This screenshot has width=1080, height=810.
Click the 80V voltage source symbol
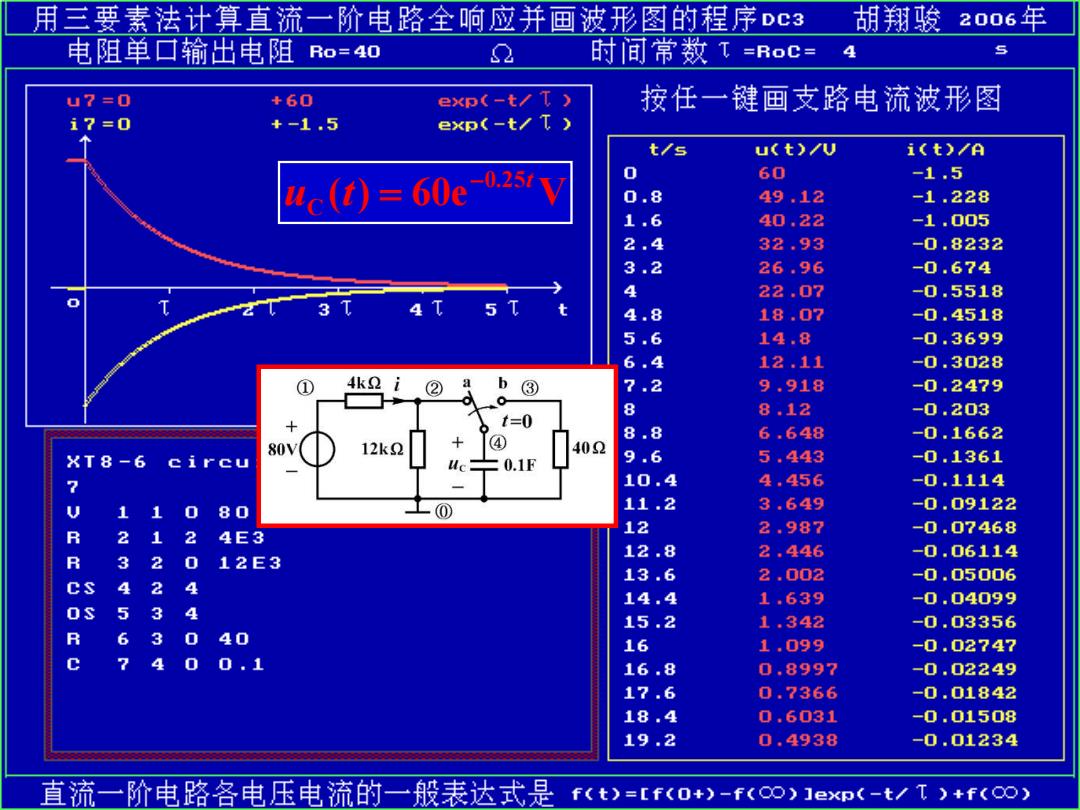coord(318,450)
